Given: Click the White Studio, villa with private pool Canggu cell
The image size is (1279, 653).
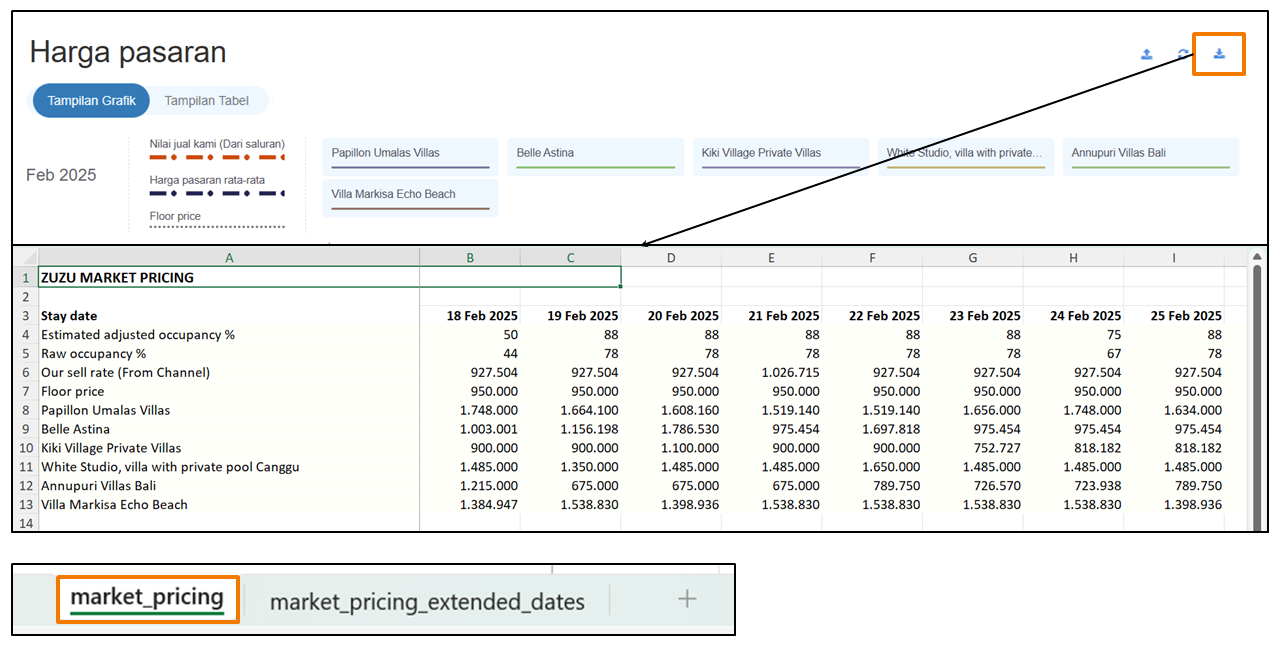Looking at the screenshot, I should click(x=229, y=467).
